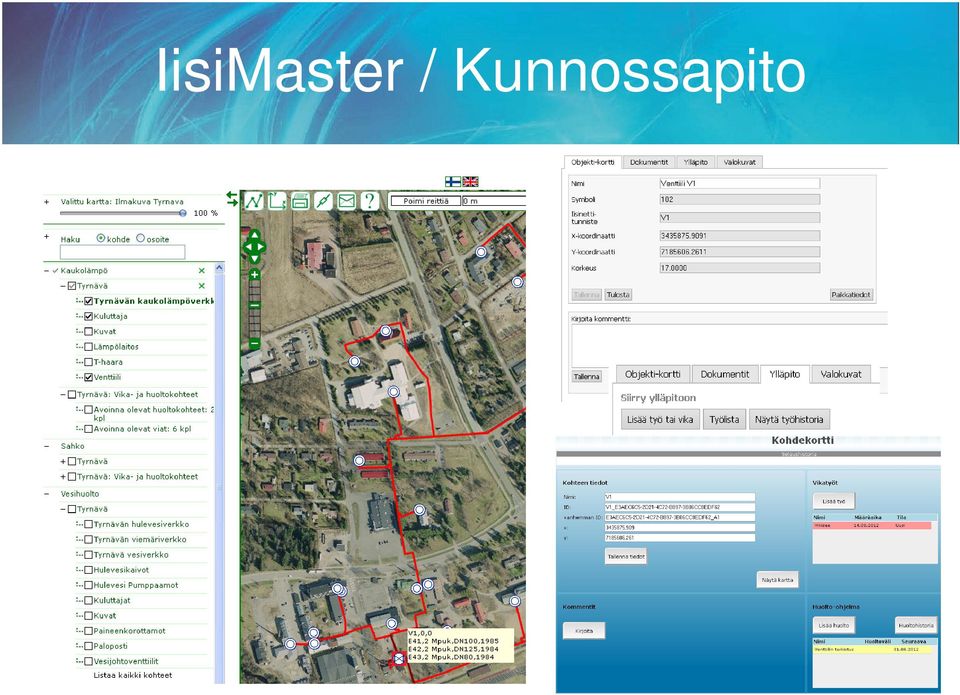Screen dimensions: 960x695
Task: Open the upper Dokumentit tab
Action: pos(649,162)
